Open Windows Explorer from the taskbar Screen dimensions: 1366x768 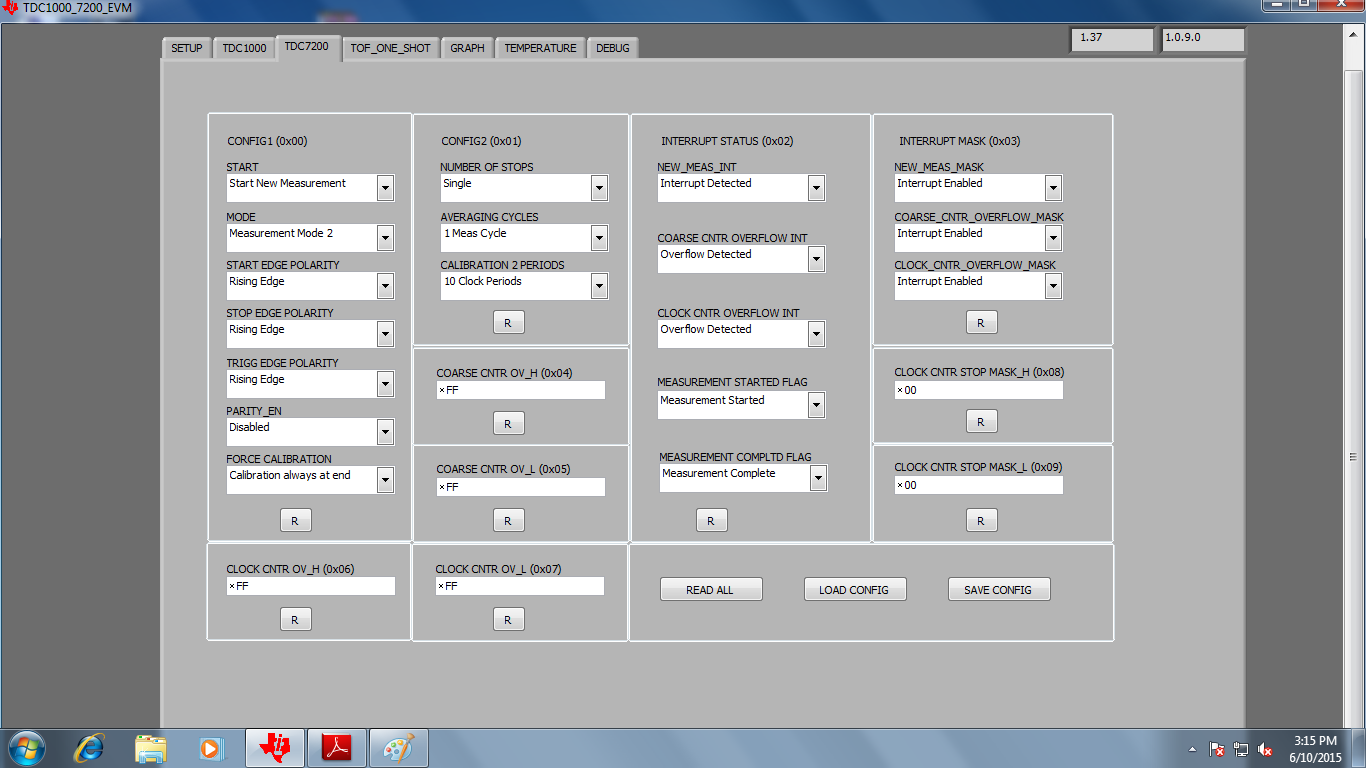tap(150, 747)
